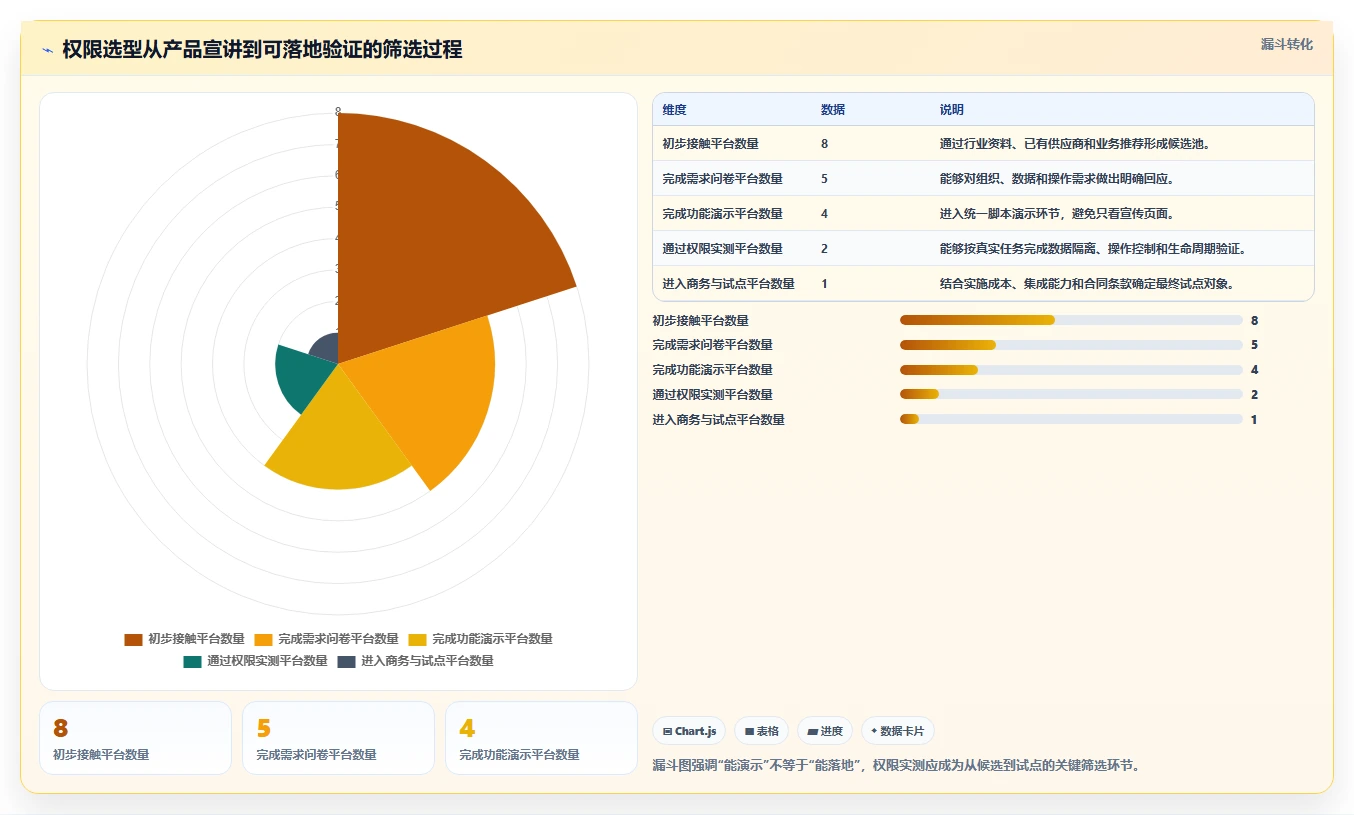Click progress bar for 初步接触平台数量
The image size is (1354, 815).
[x=1071, y=320]
